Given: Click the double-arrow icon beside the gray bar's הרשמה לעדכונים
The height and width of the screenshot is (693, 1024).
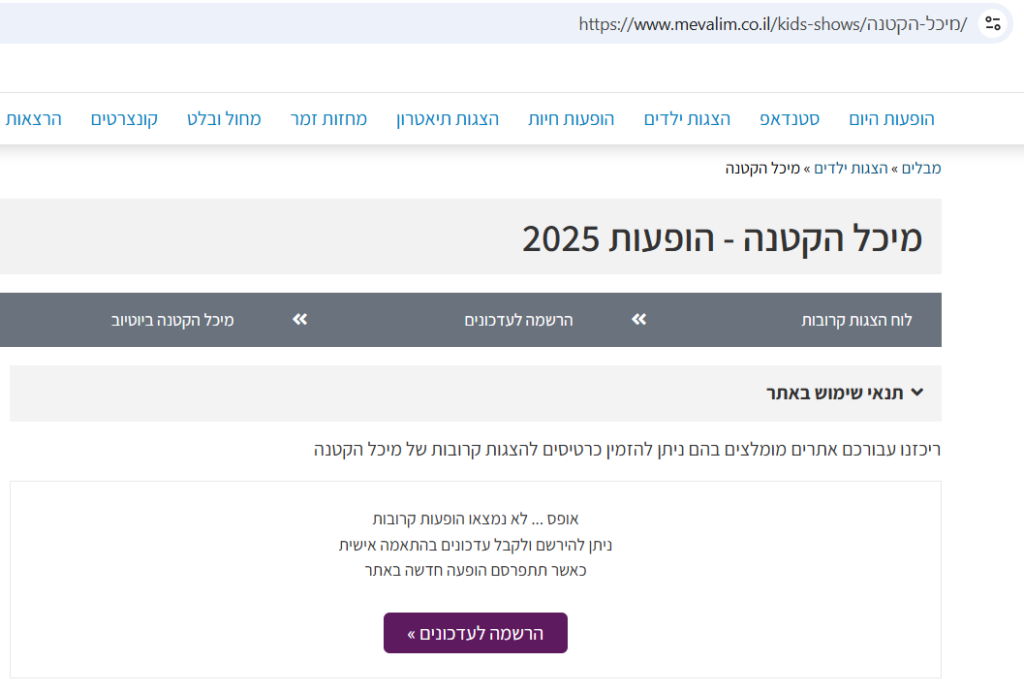Looking at the screenshot, I should tap(300, 319).
